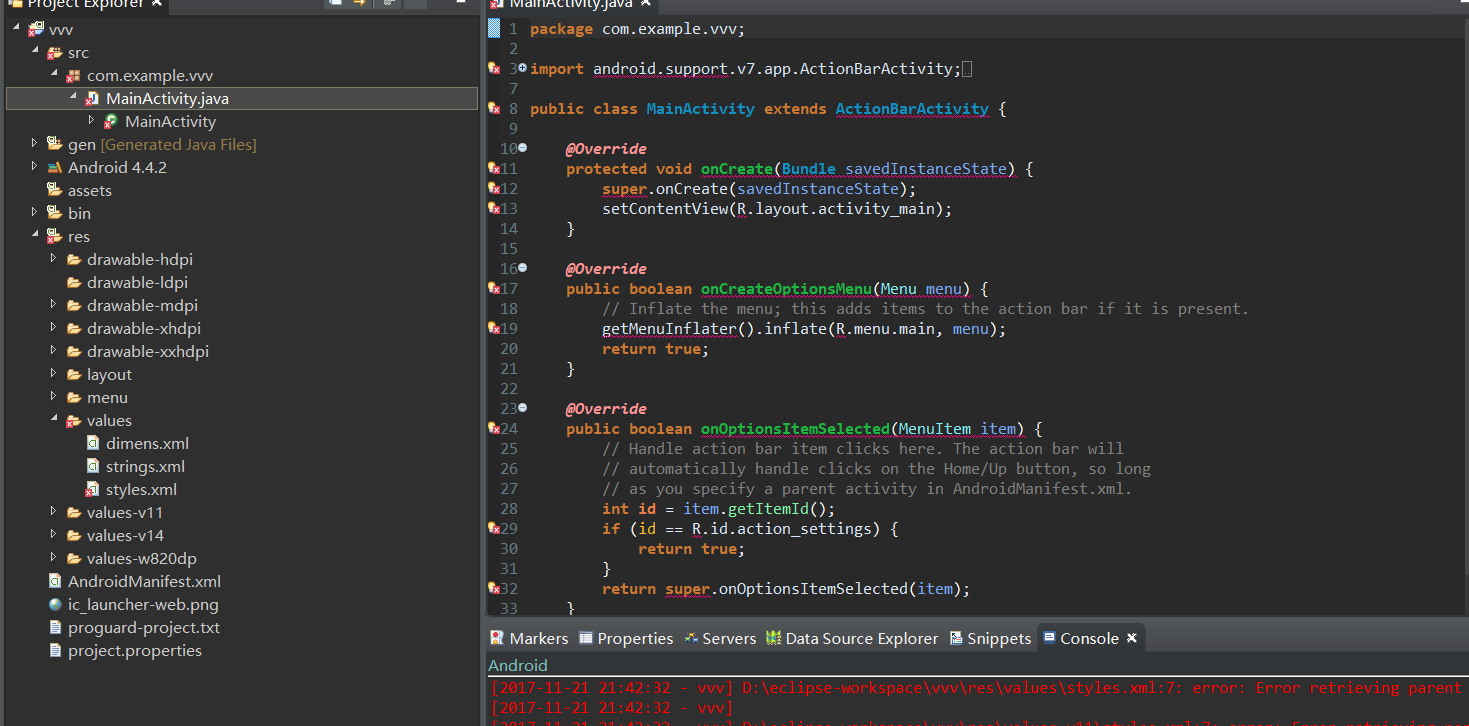The width and height of the screenshot is (1469, 726).
Task: Click the error marker on line 11
Action: click(493, 168)
